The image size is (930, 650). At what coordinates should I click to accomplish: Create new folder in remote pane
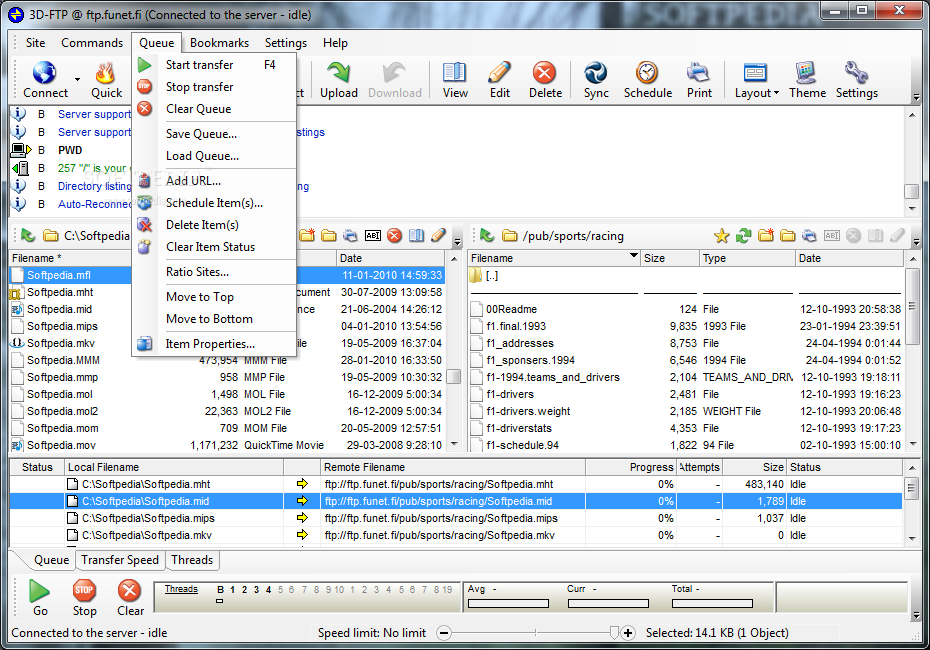[x=766, y=235]
